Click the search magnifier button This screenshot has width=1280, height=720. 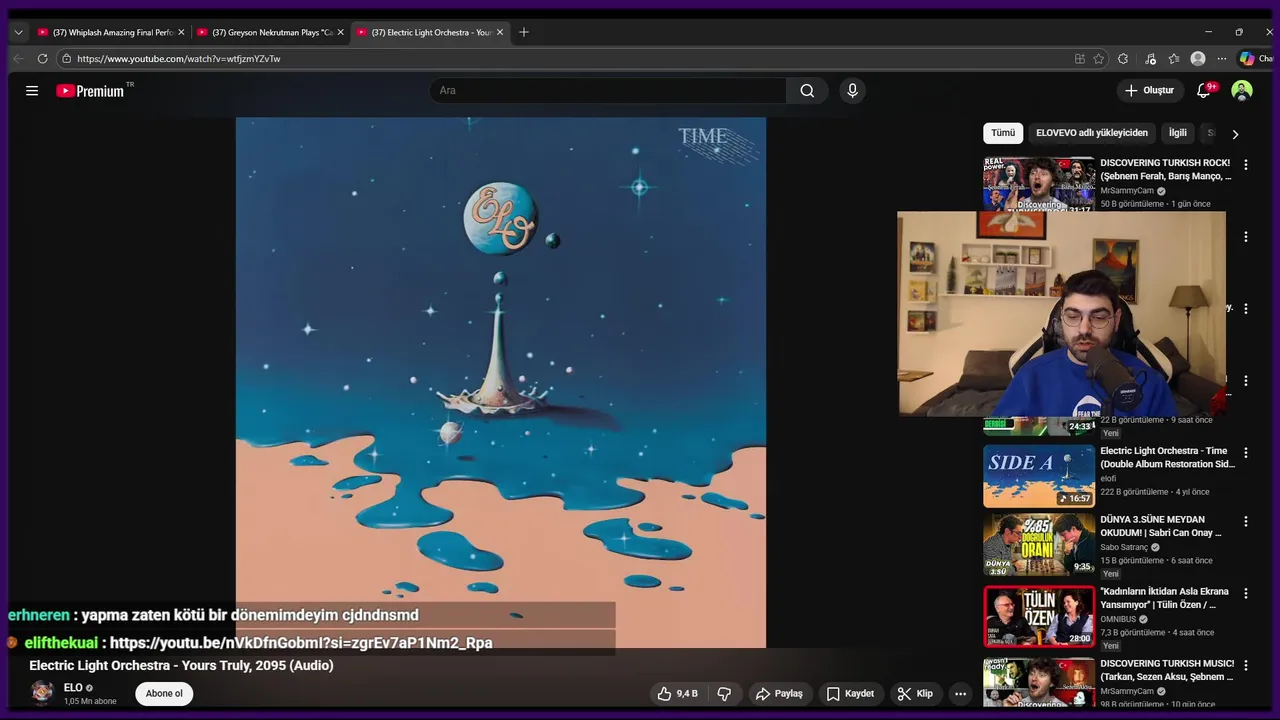tap(807, 91)
